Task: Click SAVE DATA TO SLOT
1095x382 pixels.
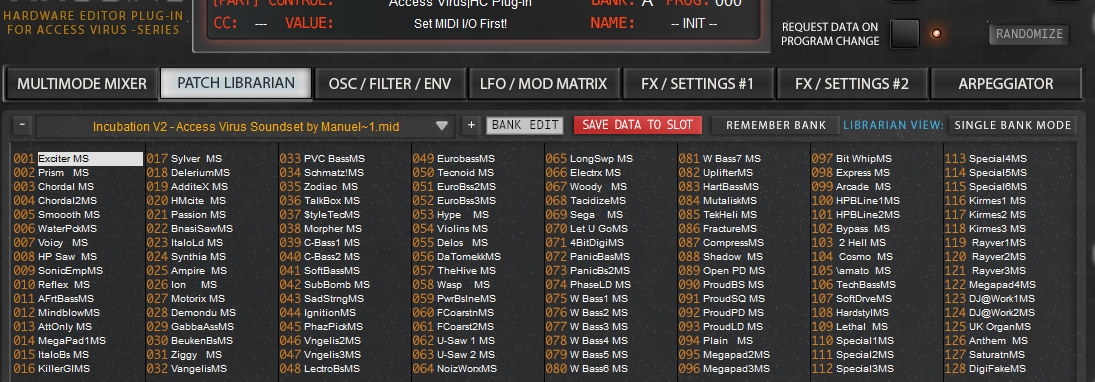Action: (638, 125)
